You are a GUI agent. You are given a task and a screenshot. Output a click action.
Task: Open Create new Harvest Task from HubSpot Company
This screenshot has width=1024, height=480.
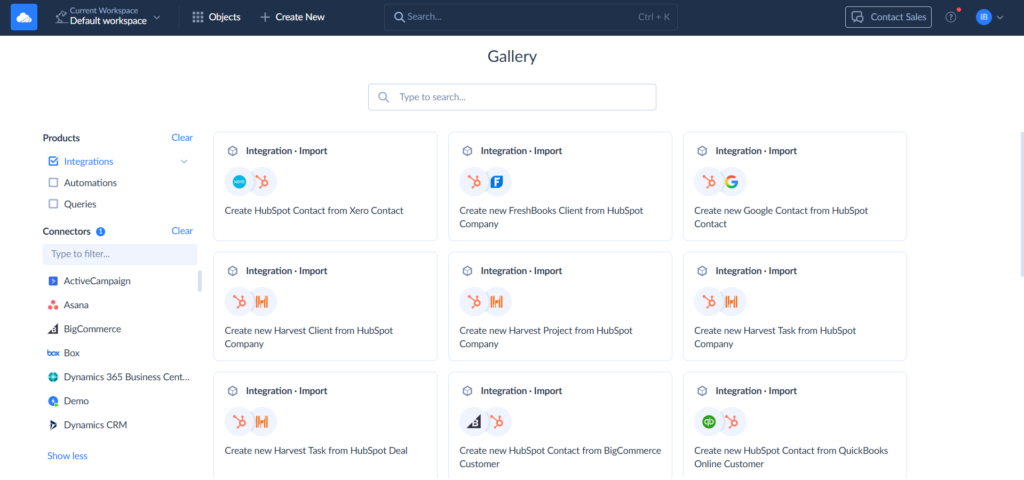click(x=795, y=306)
